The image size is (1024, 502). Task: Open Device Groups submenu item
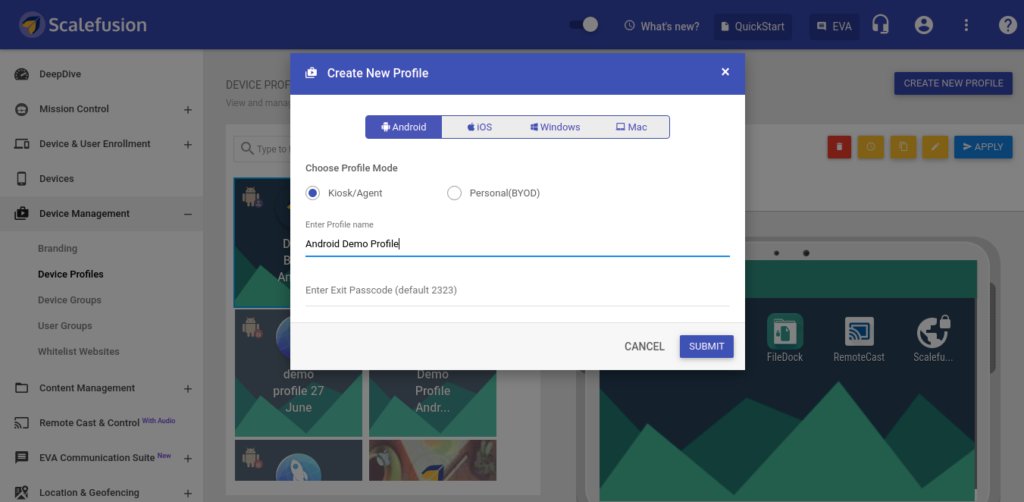tap(69, 300)
